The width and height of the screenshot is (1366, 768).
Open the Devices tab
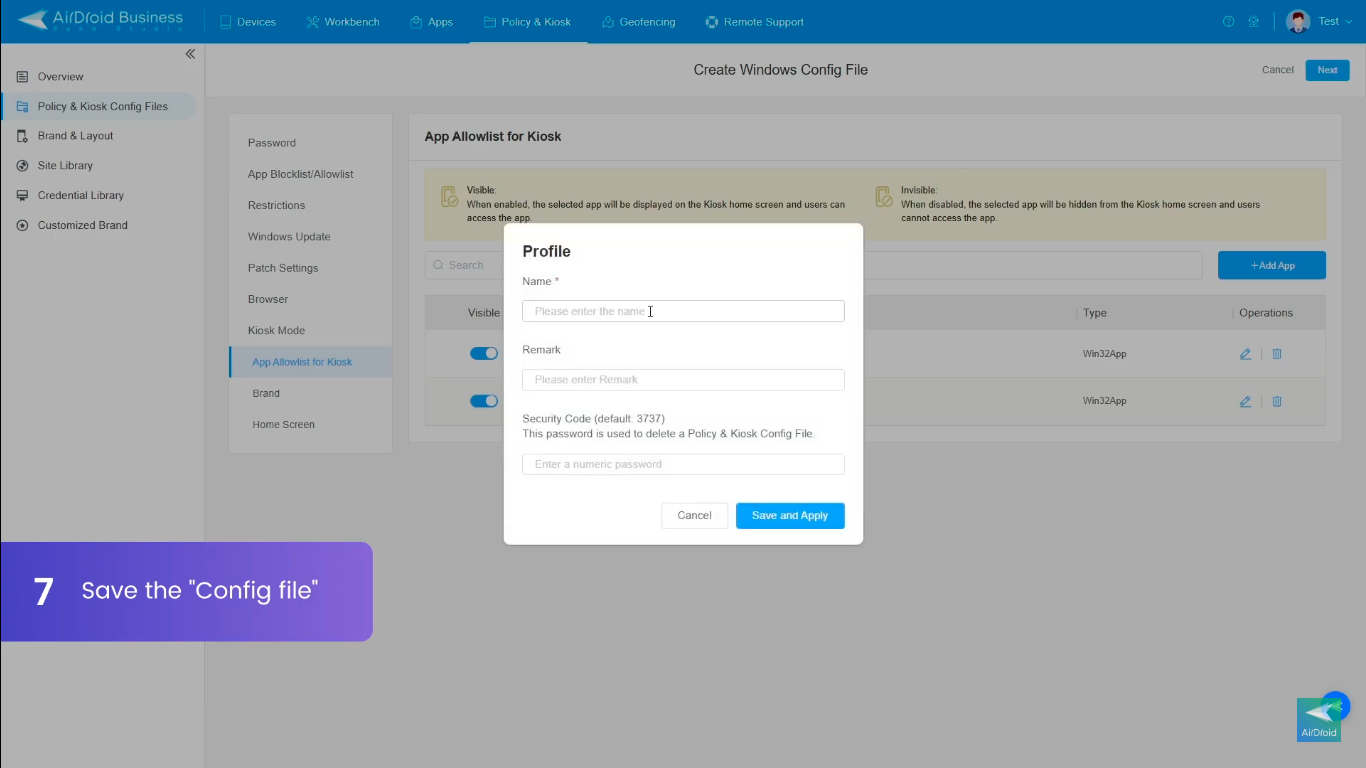coord(247,22)
